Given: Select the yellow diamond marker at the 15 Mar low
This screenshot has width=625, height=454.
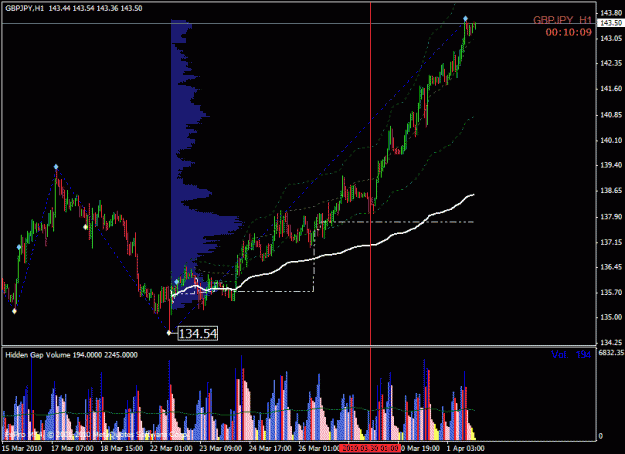Looking at the screenshot, I should (14, 311).
